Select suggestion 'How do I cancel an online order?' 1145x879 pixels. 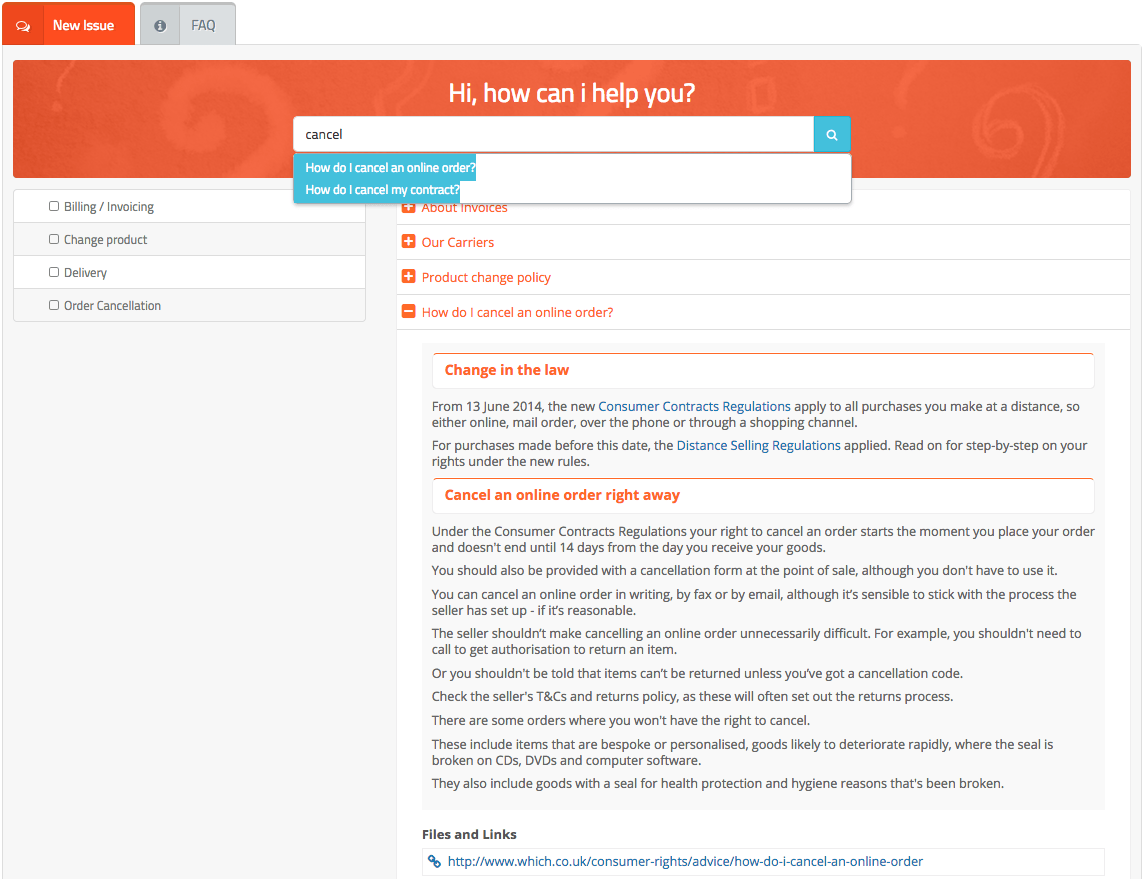click(x=390, y=167)
